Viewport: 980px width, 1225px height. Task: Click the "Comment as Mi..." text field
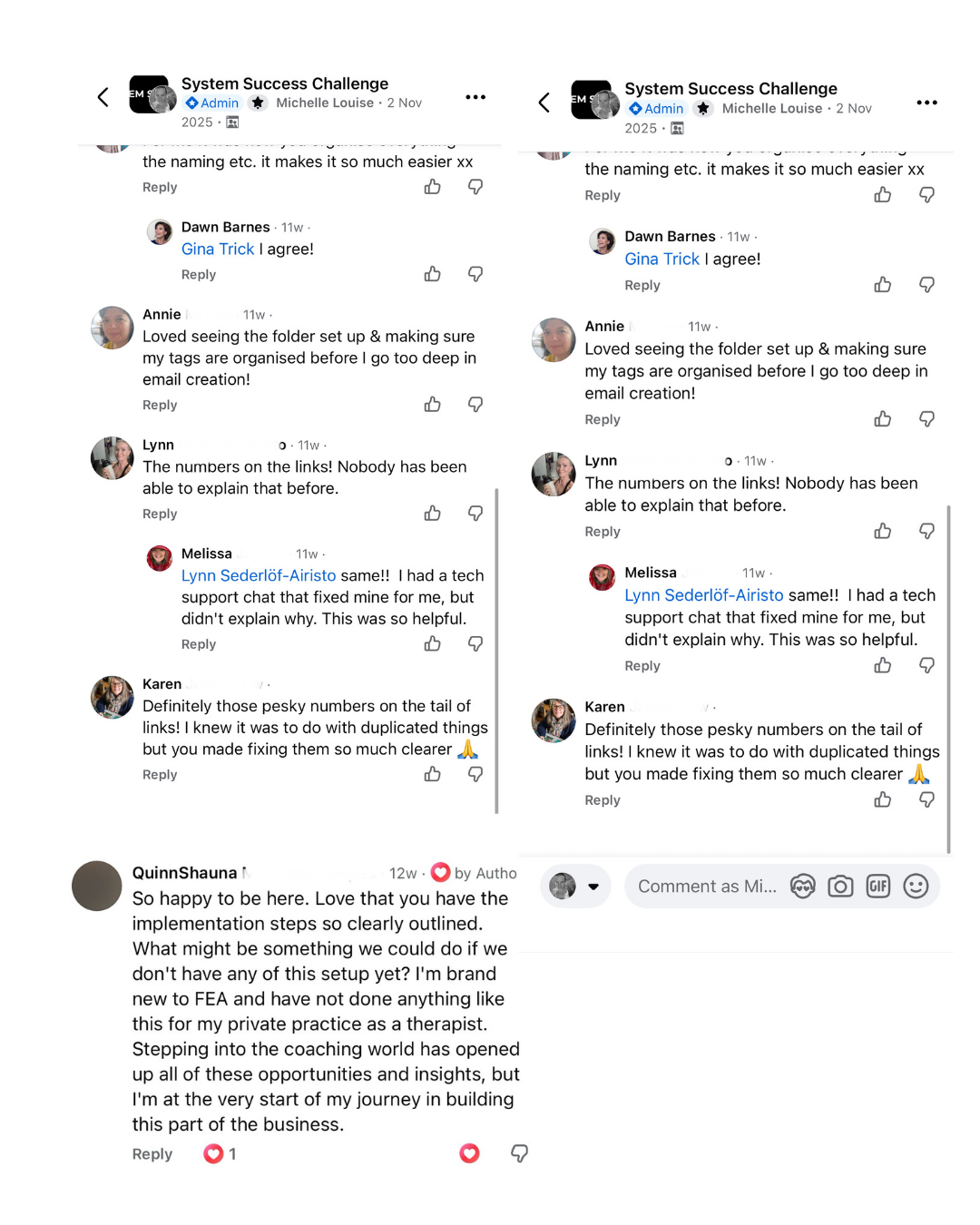pyautogui.click(x=707, y=887)
